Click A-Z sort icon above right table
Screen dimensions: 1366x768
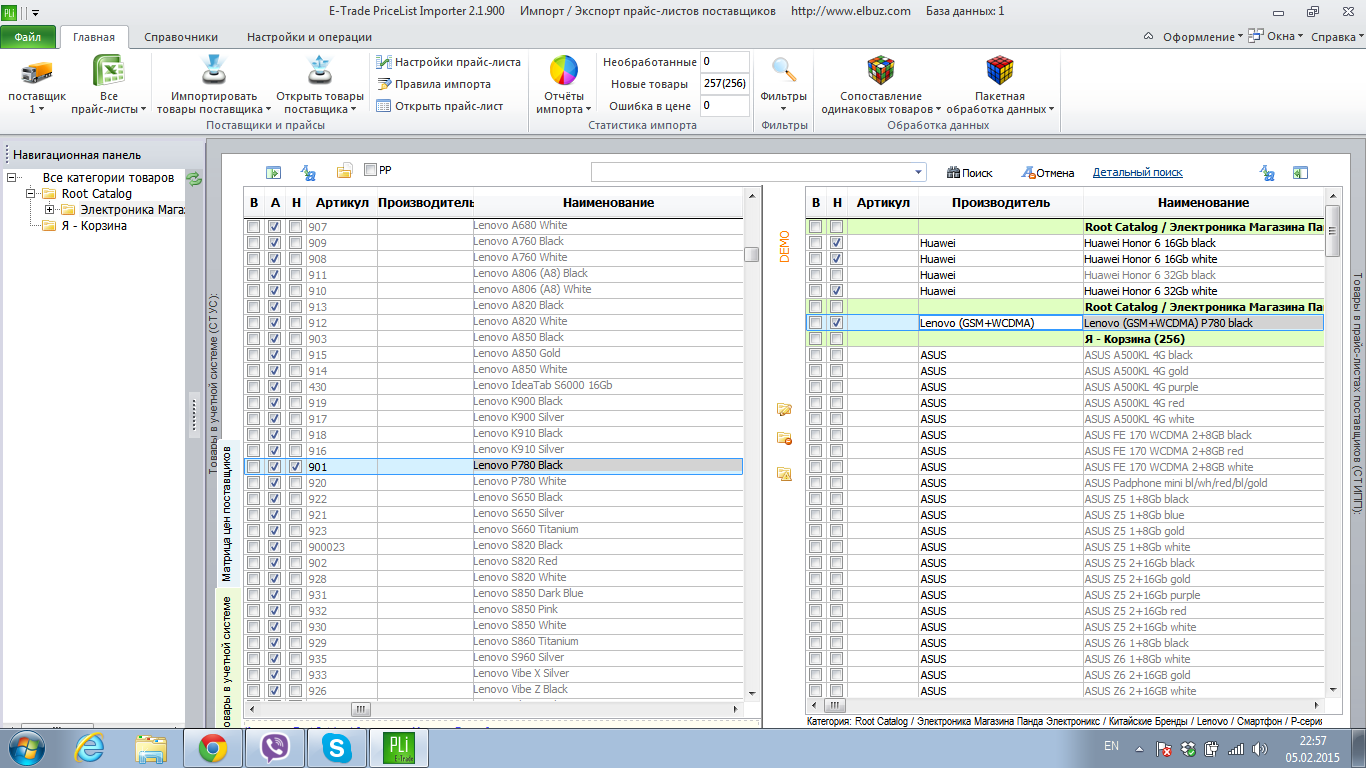click(x=1267, y=173)
